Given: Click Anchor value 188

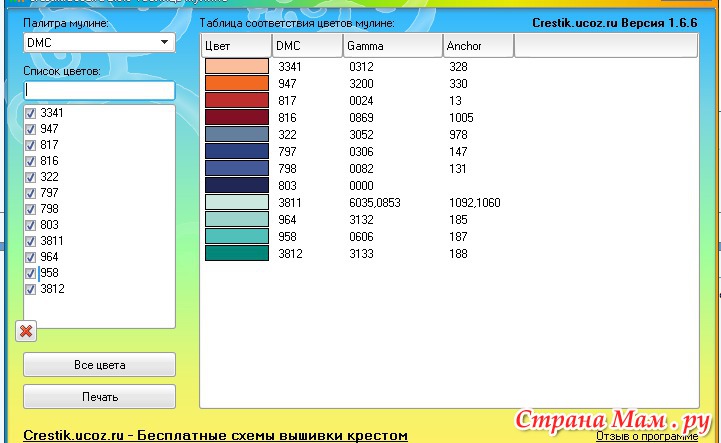Looking at the screenshot, I should click(458, 254).
